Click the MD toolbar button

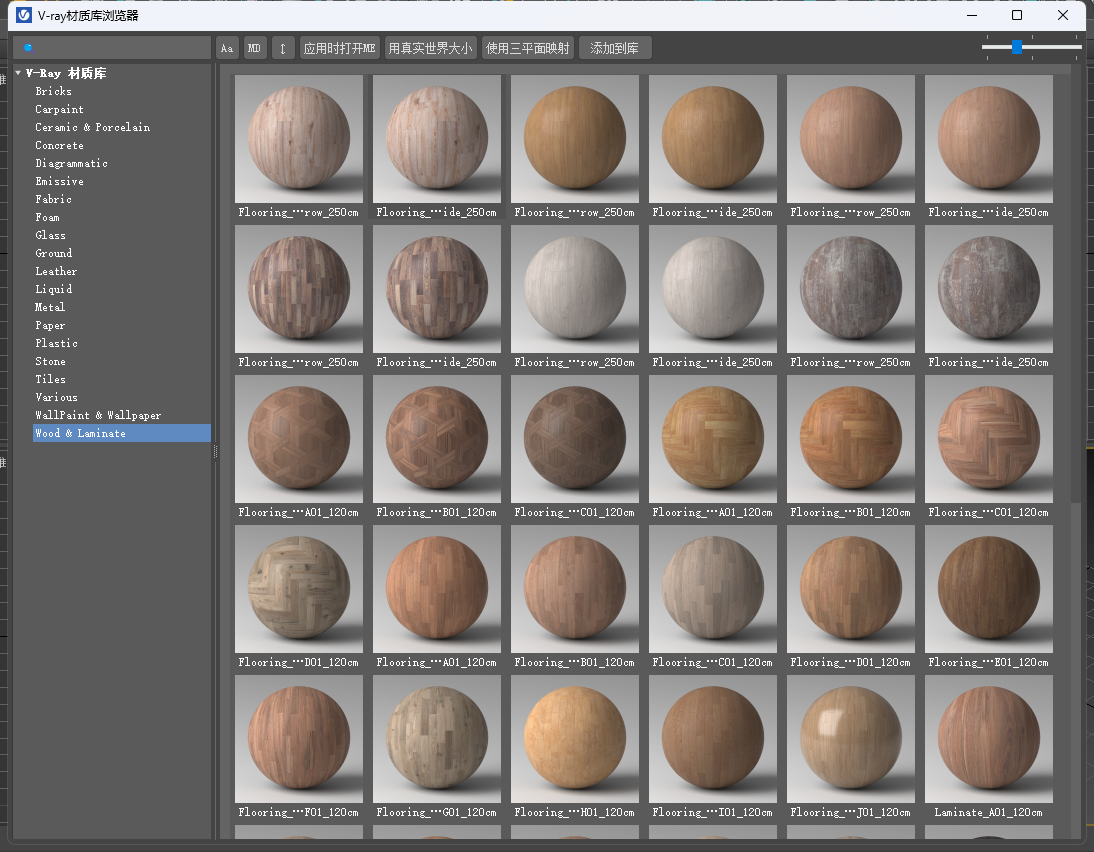coord(255,48)
